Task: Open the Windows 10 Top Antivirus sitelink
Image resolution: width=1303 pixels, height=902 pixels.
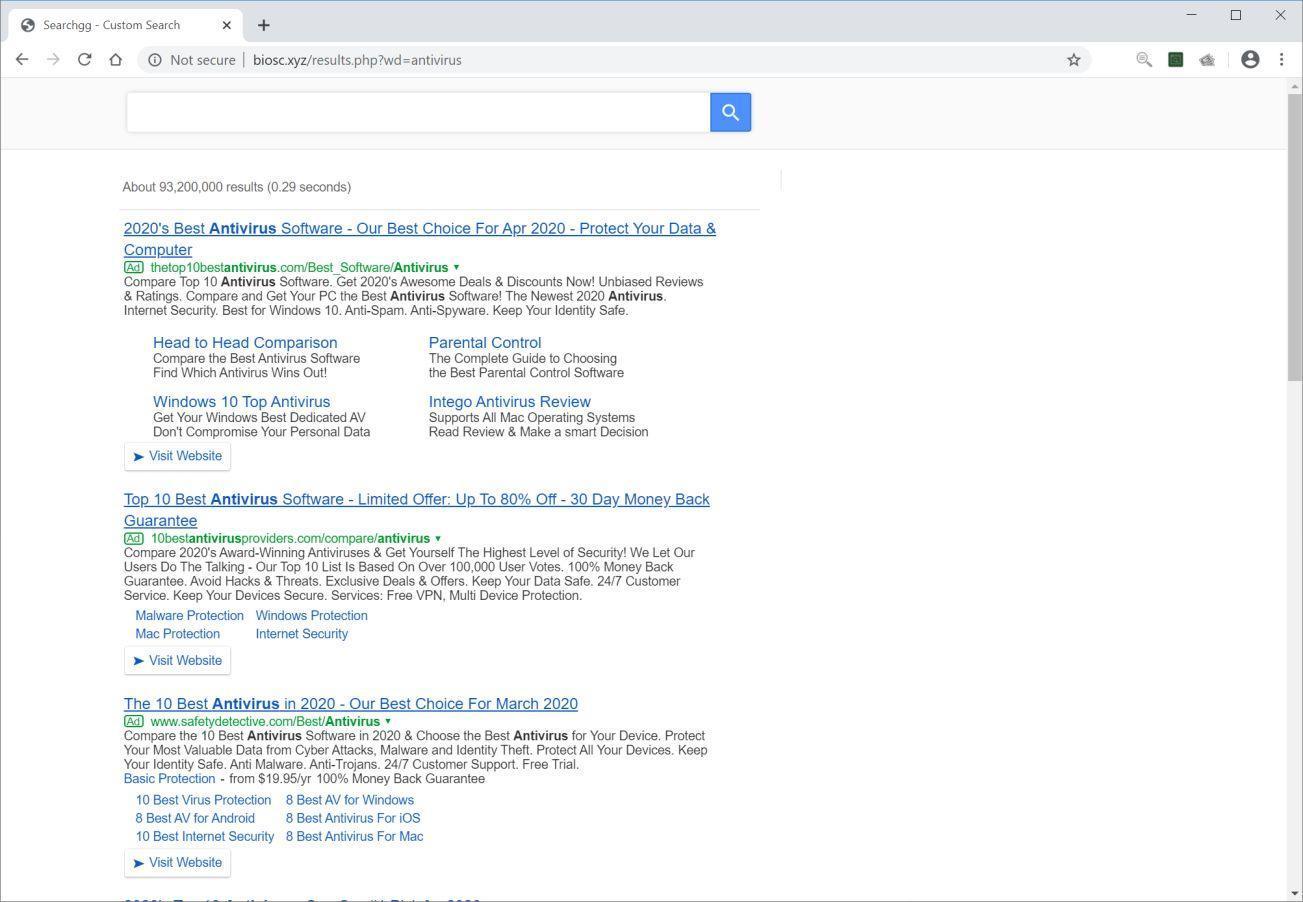Action: [x=241, y=402]
